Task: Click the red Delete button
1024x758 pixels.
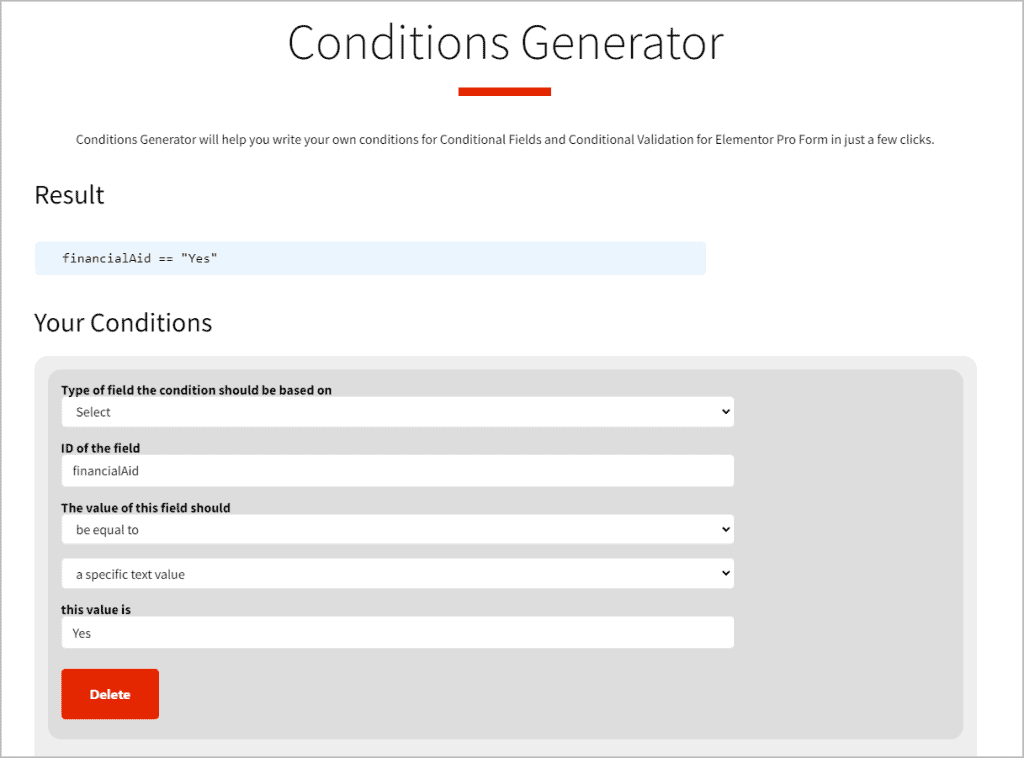Action: click(109, 693)
